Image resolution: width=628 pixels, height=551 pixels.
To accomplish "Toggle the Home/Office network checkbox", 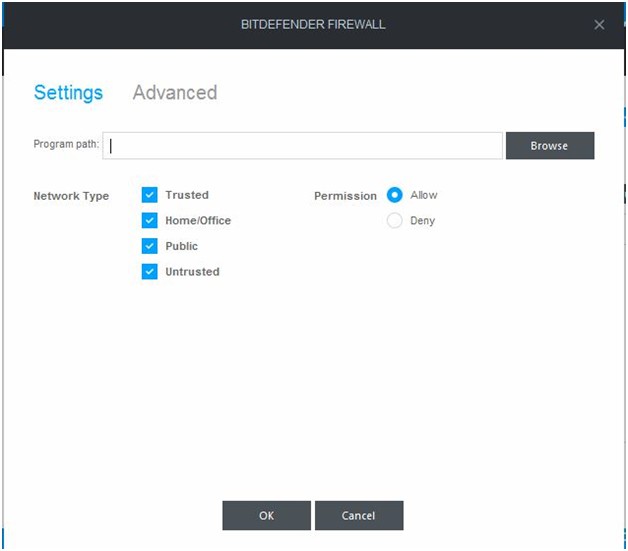I will (149, 220).
